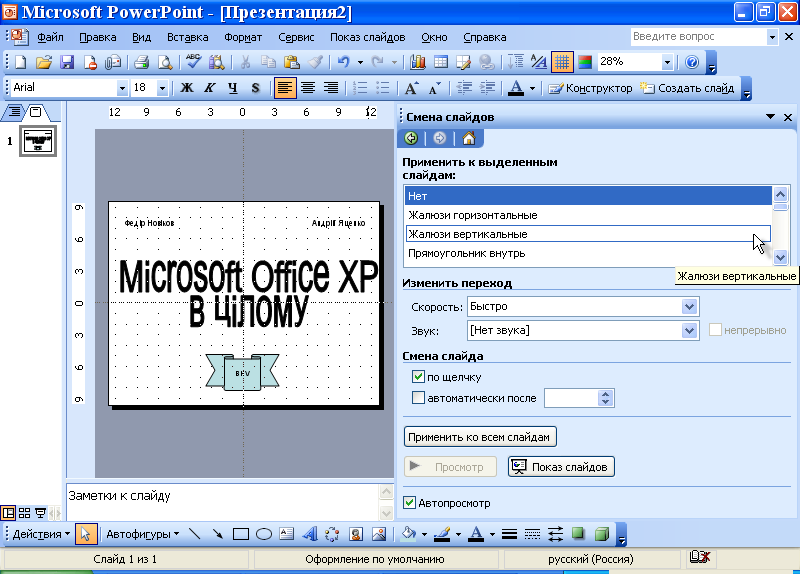Open Print Preview magnifier icon
The height and width of the screenshot is (574, 800).
point(165,62)
